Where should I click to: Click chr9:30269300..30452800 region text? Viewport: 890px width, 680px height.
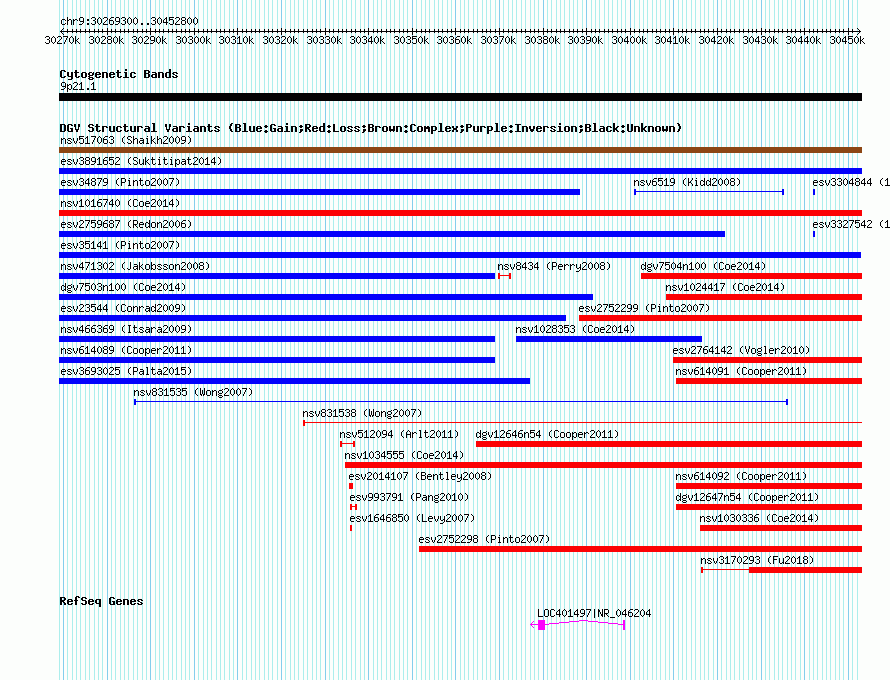click(129, 22)
